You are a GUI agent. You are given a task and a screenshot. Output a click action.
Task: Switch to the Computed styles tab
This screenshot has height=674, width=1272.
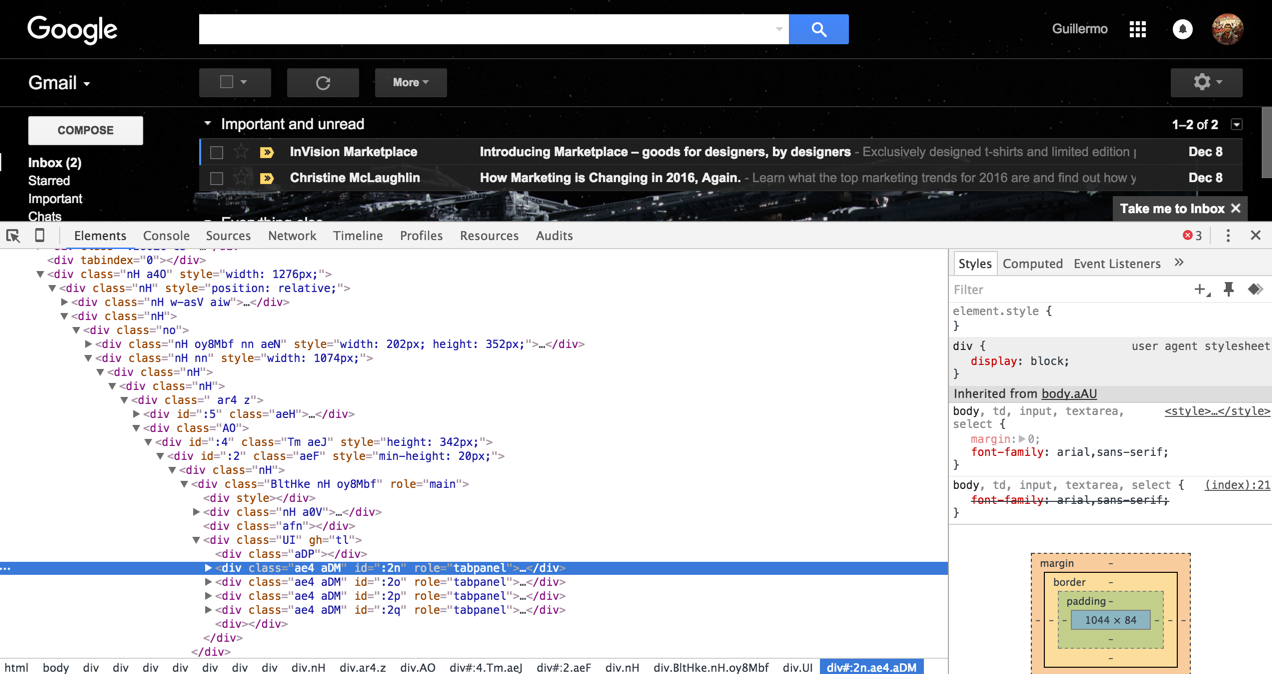click(1033, 264)
